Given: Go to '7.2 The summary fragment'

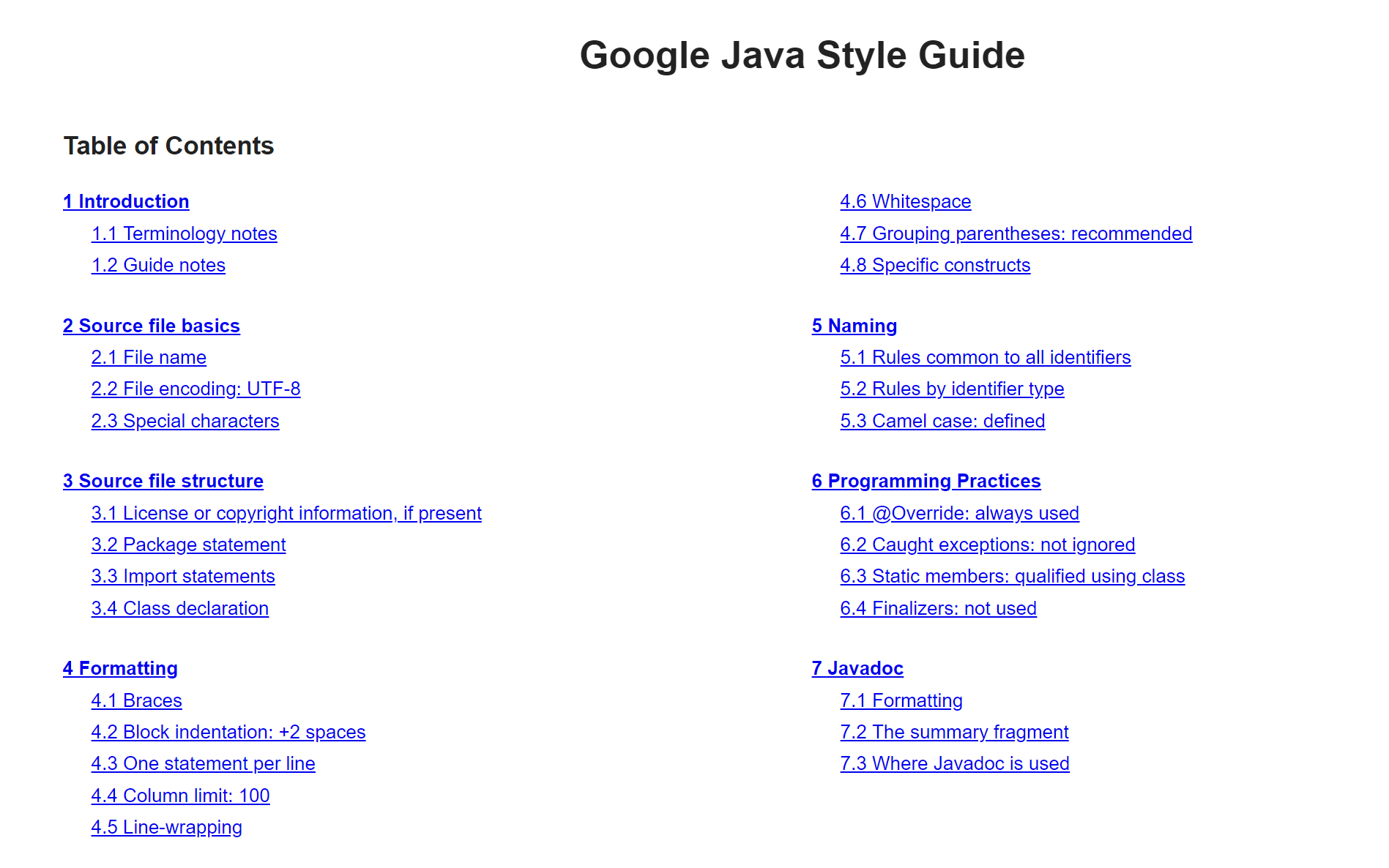Looking at the screenshot, I should (x=955, y=732).
